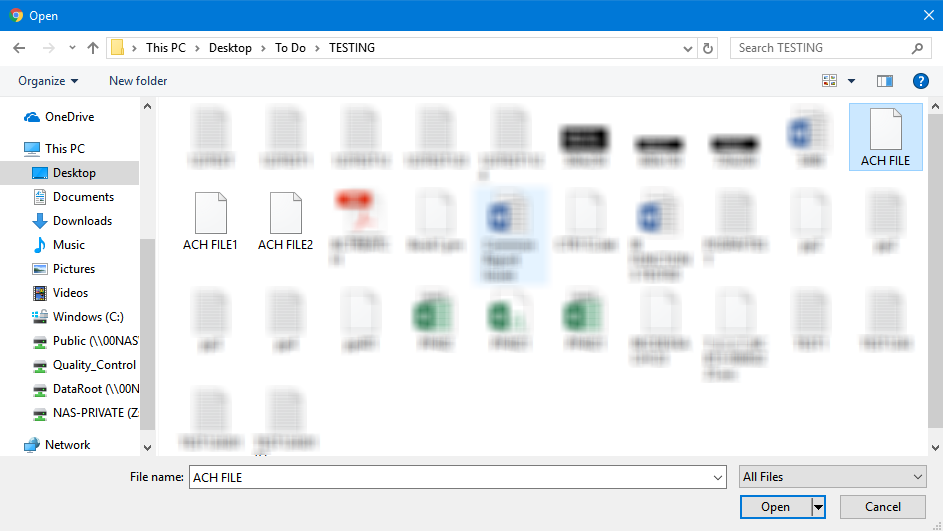Open the view options dropdown arrow

(x=852, y=81)
